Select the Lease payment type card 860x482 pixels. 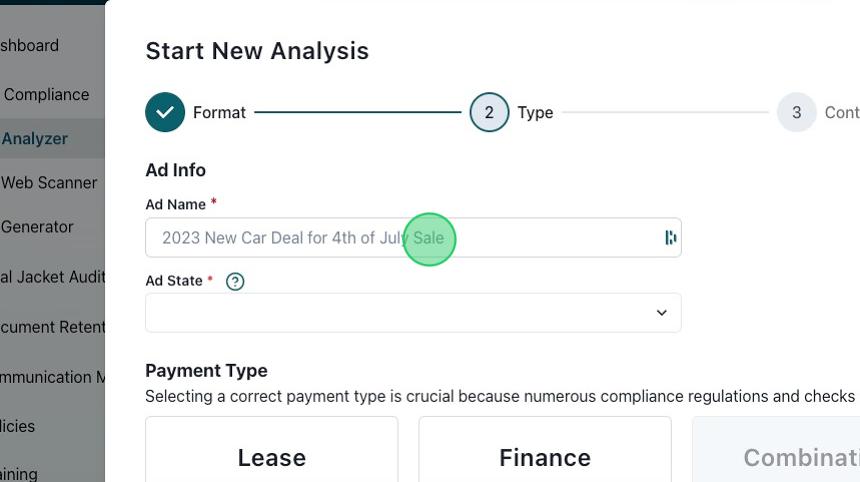271,456
